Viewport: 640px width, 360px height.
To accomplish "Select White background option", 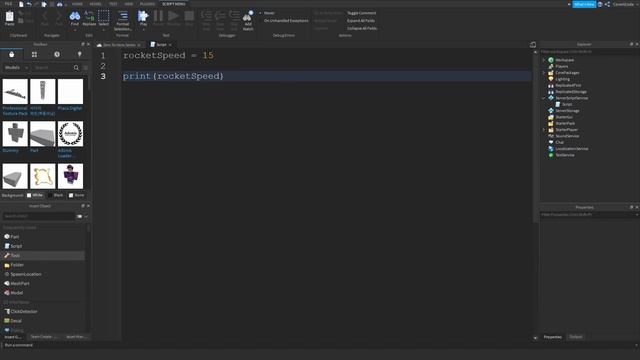I will 35,196.
